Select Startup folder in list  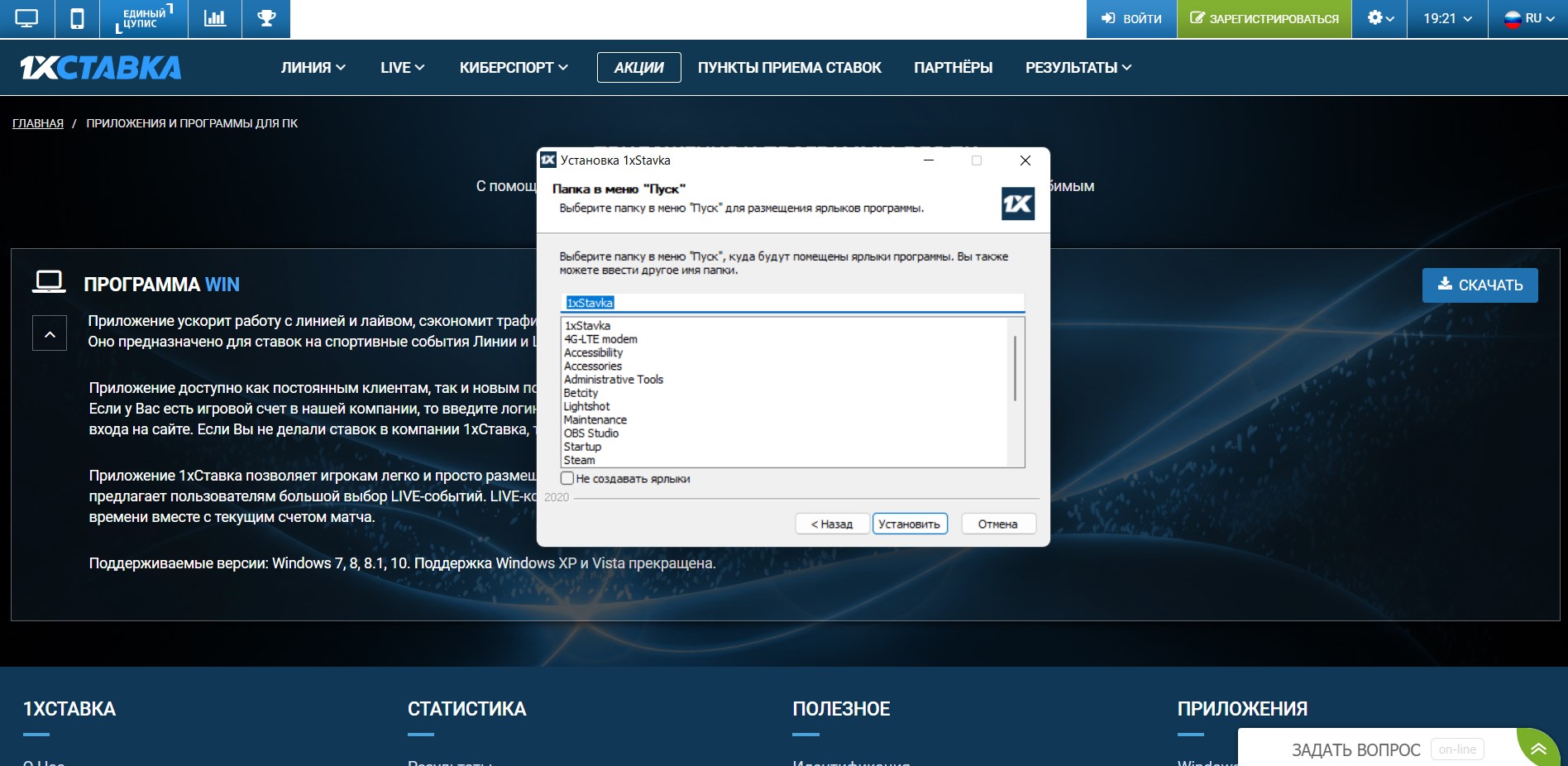pos(582,447)
